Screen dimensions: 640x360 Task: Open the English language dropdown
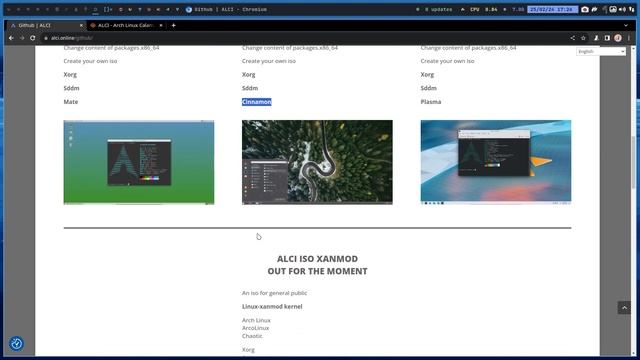coord(601,51)
